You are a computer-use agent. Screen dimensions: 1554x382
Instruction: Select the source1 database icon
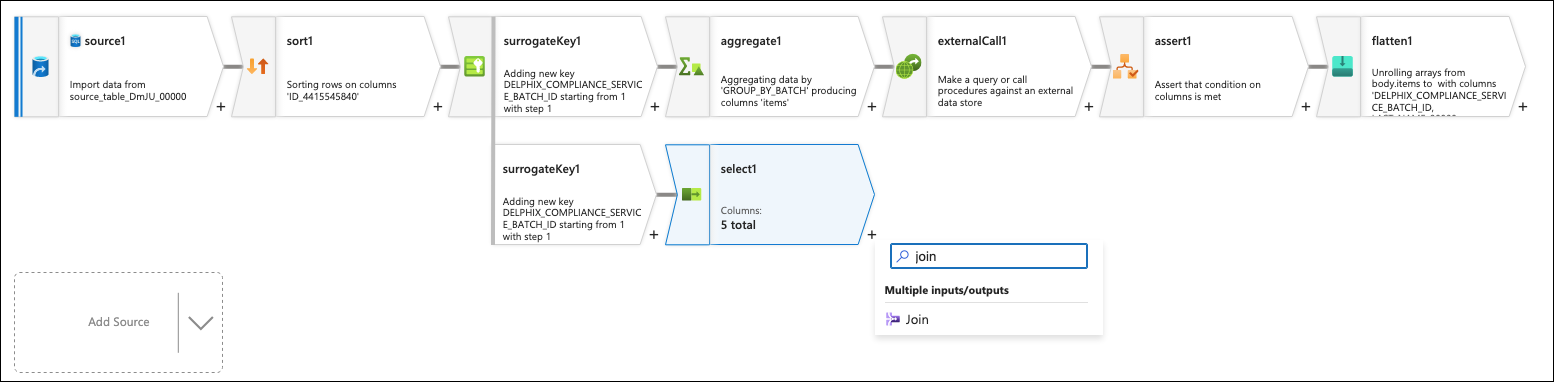pyautogui.click(x=39, y=67)
